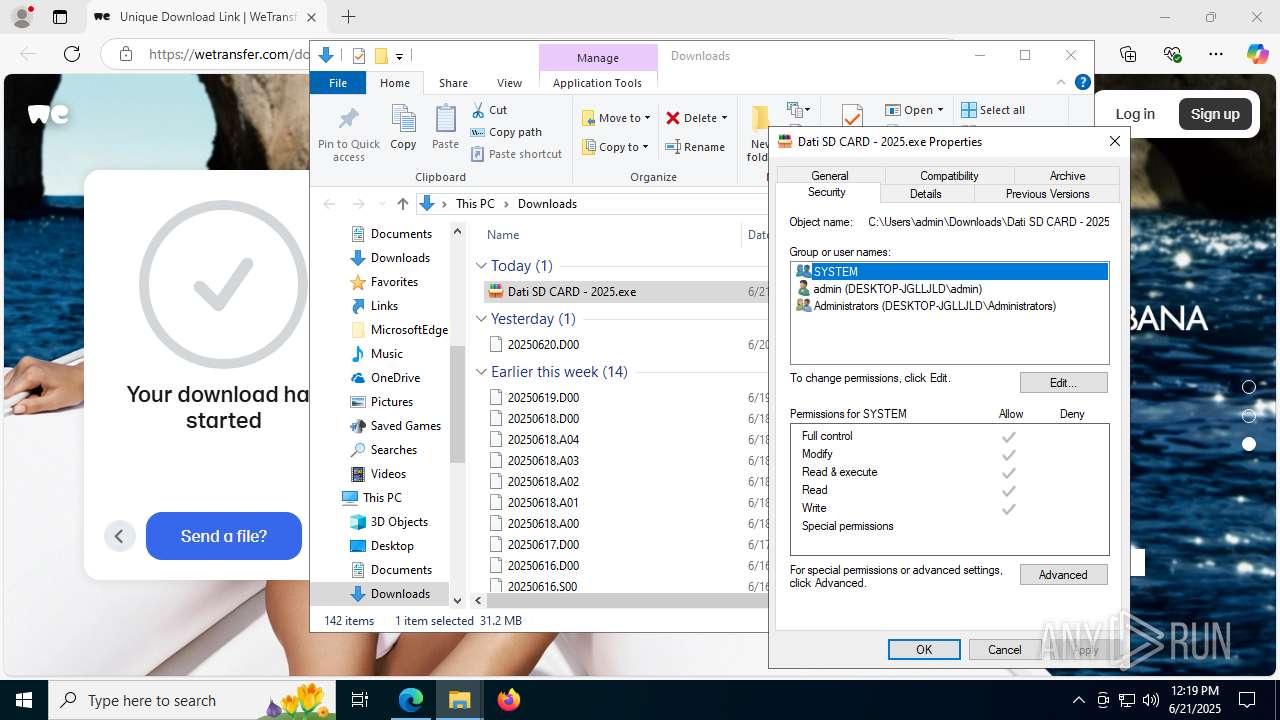Open Windows Start menu
This screenshot has width=1280, height=720.
tap(24, 700)
